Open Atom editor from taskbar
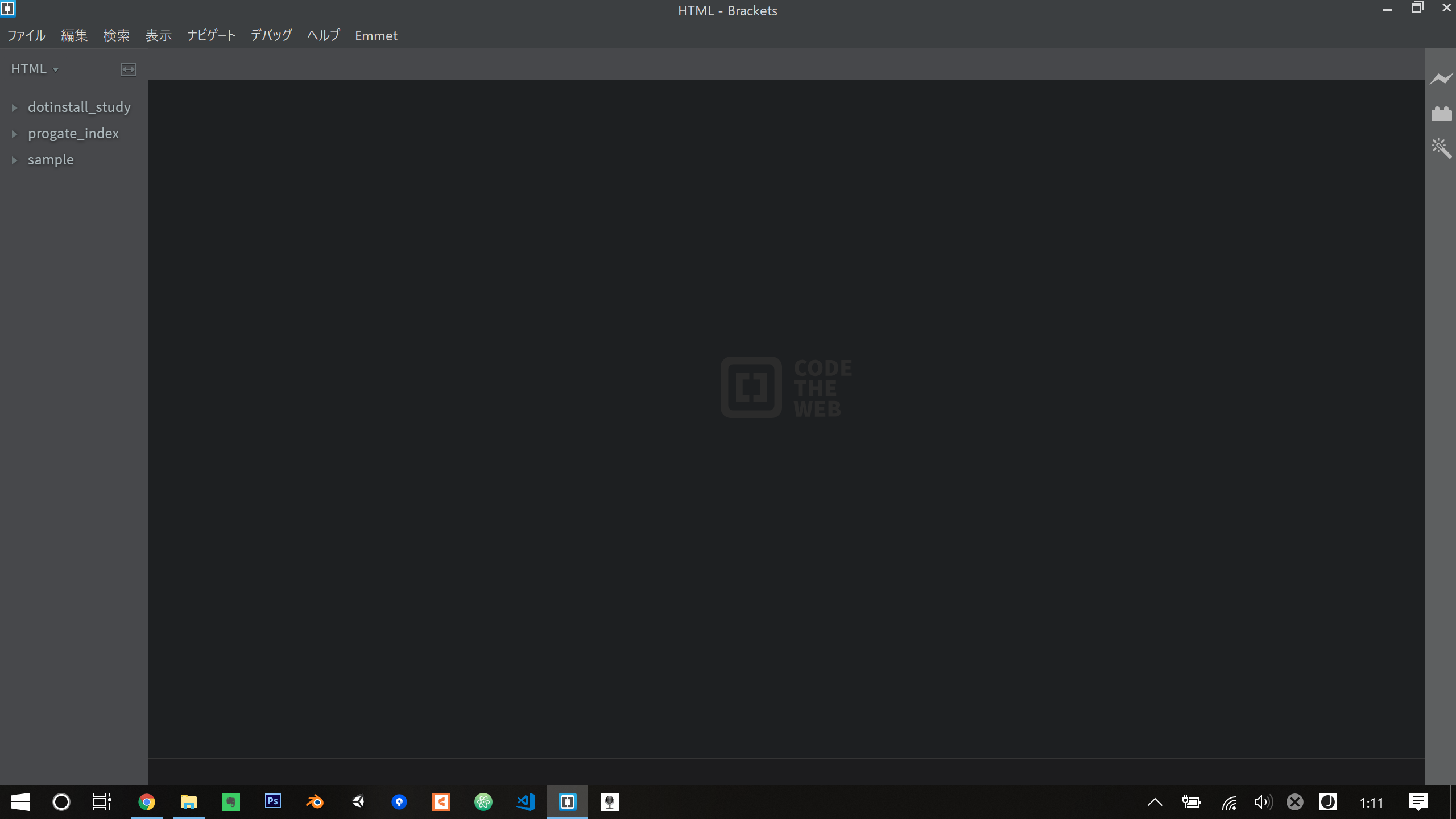 click(x=483, y=802)
